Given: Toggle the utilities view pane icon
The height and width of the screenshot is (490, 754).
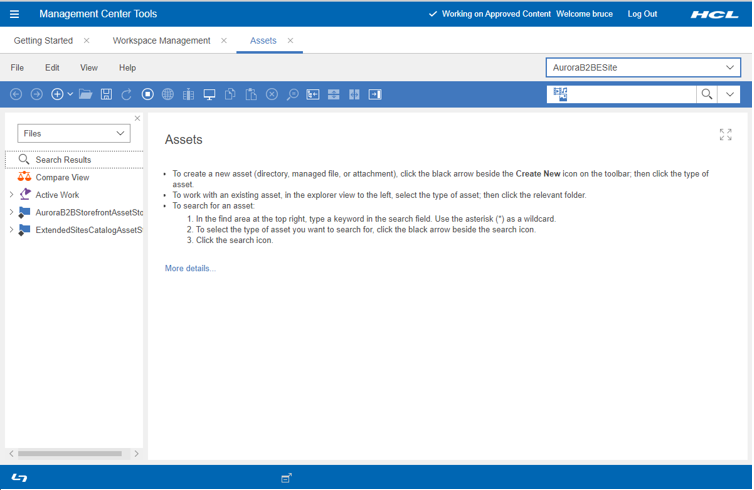Looking at the screenshot, I should [375, 94].
